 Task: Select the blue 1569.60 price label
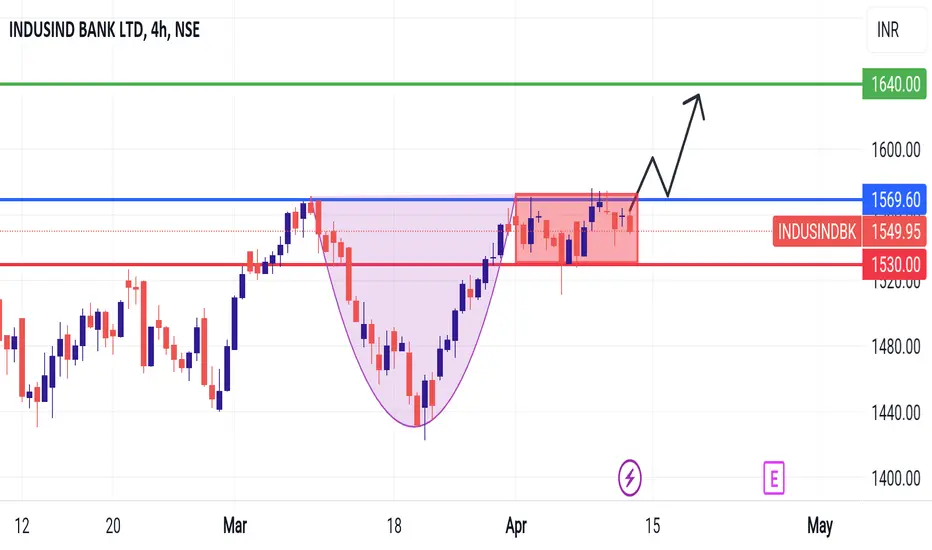tap(894, 200)
